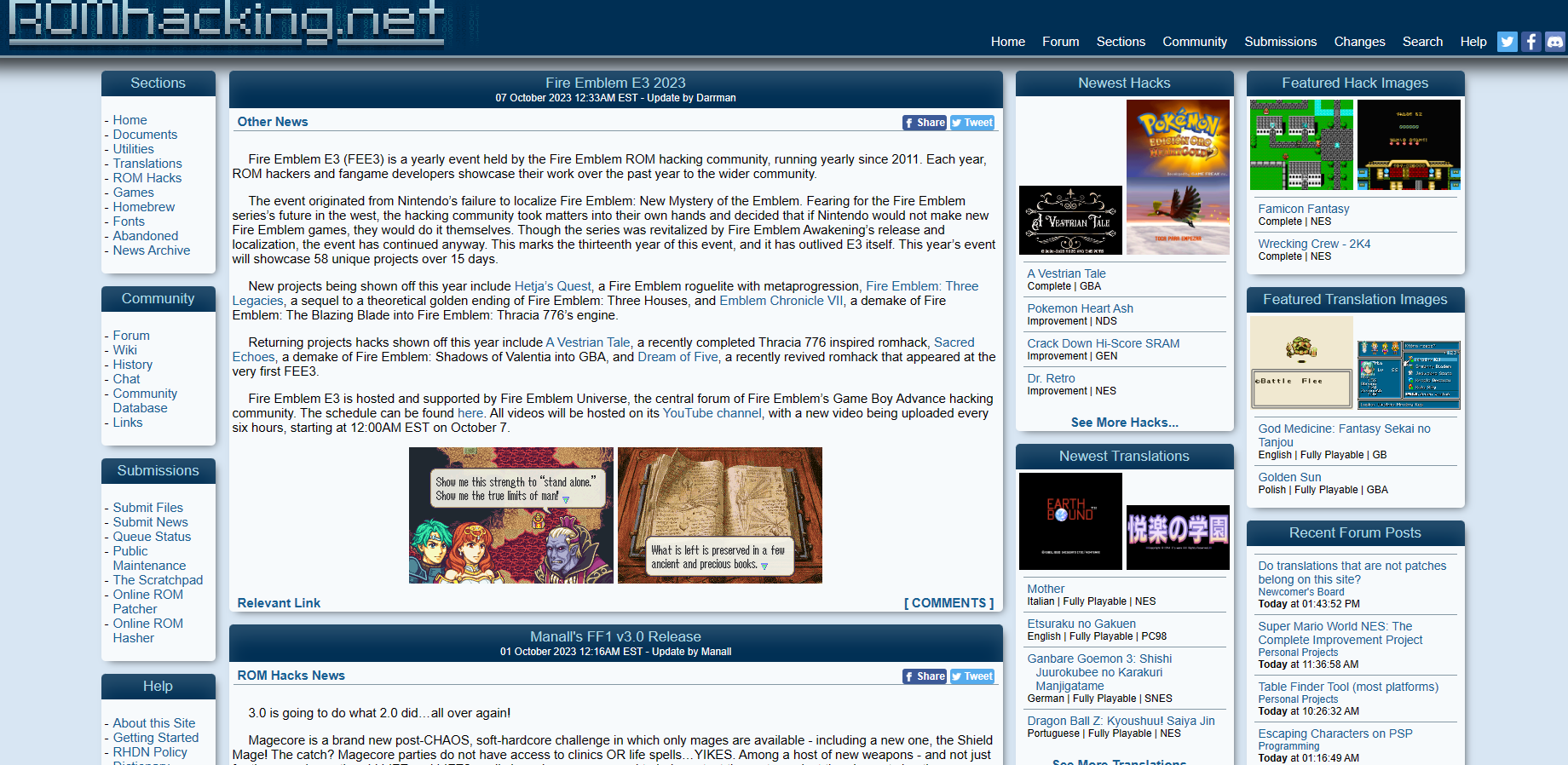This screenshot has width=1568, height=765.
Task: Open Table Finder Tool forum post
Action: pyautogui.click(x=1348, y=687)
